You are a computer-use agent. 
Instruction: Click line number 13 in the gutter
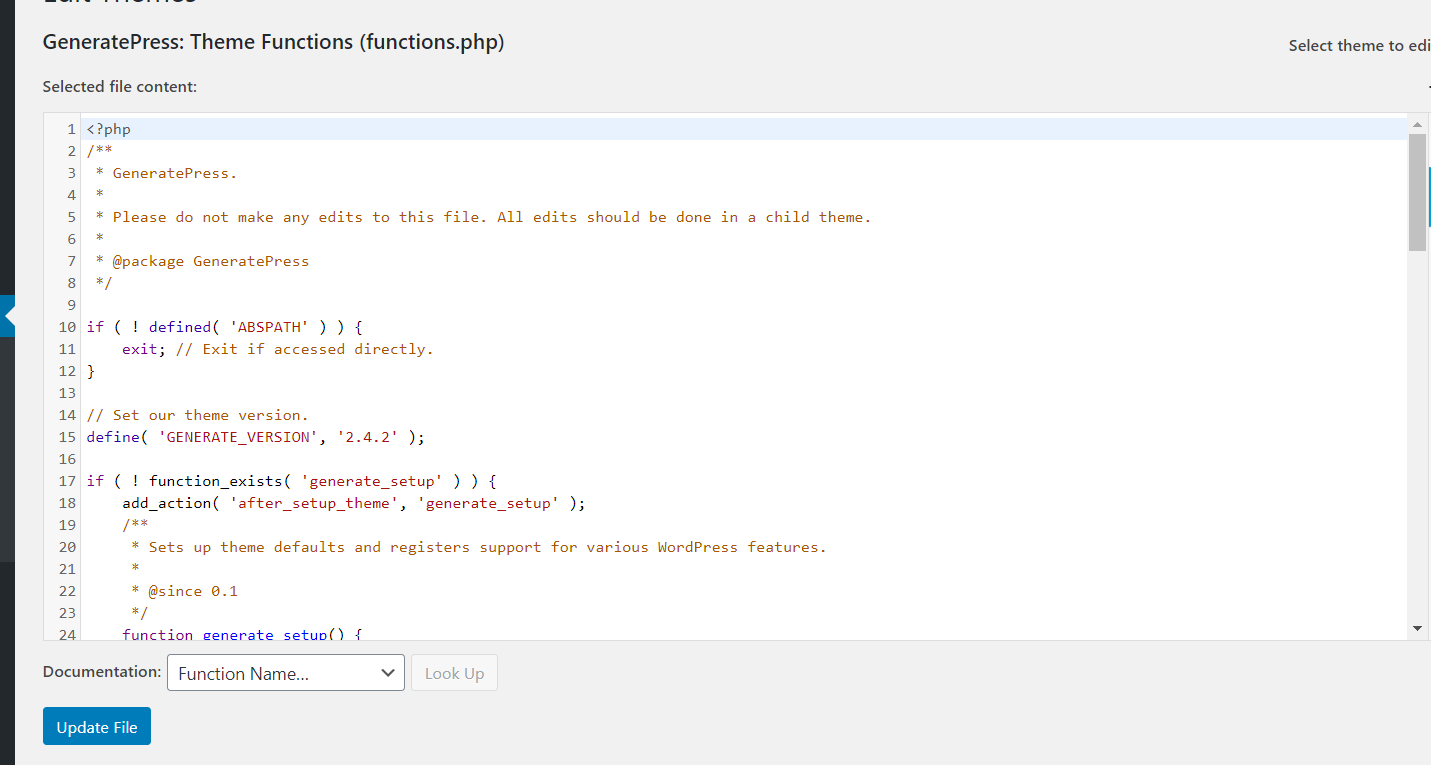pos(67,393)
